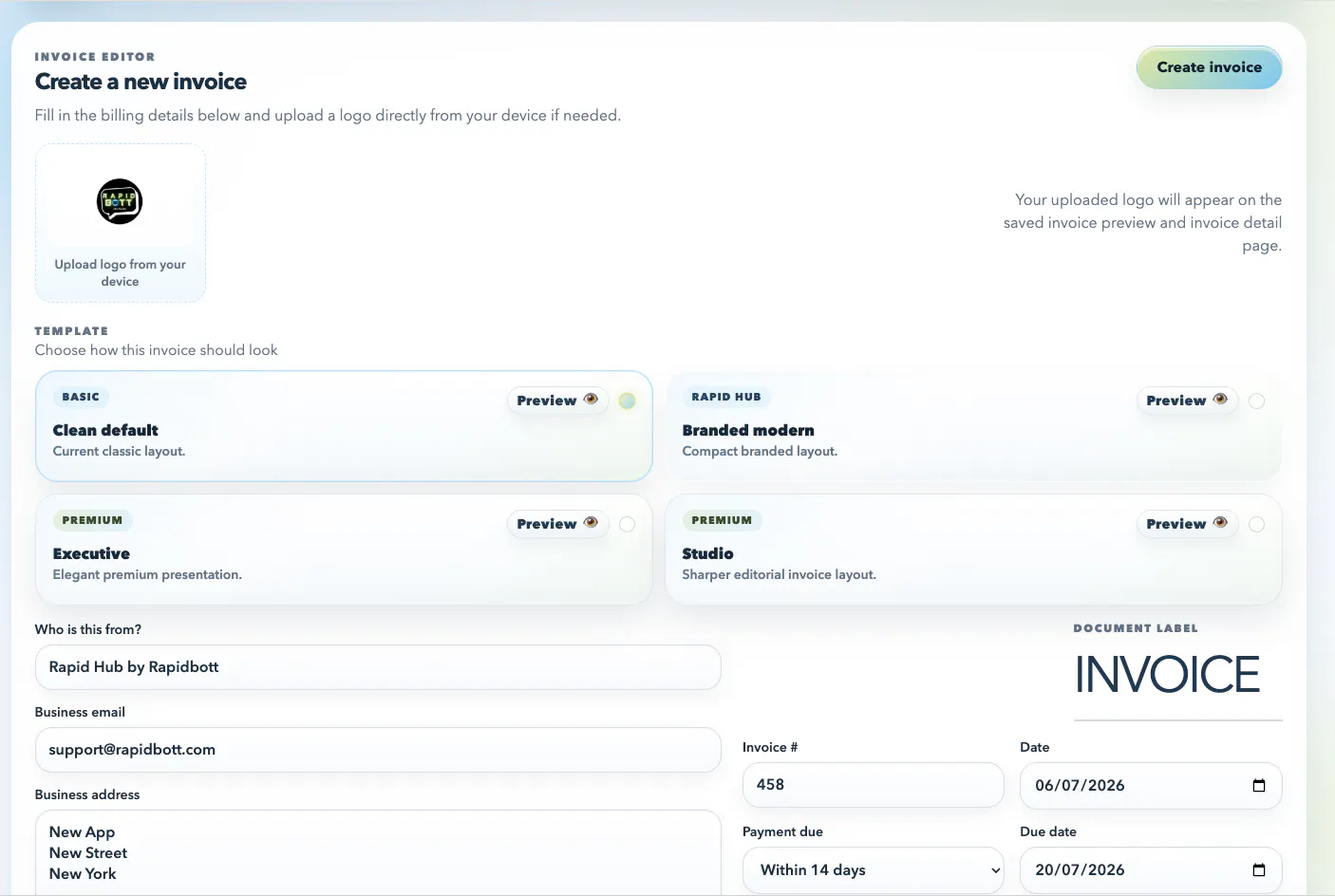Click the 'Who is this from?' input field
Viewport: 1335px width, 896px height.
378,667
